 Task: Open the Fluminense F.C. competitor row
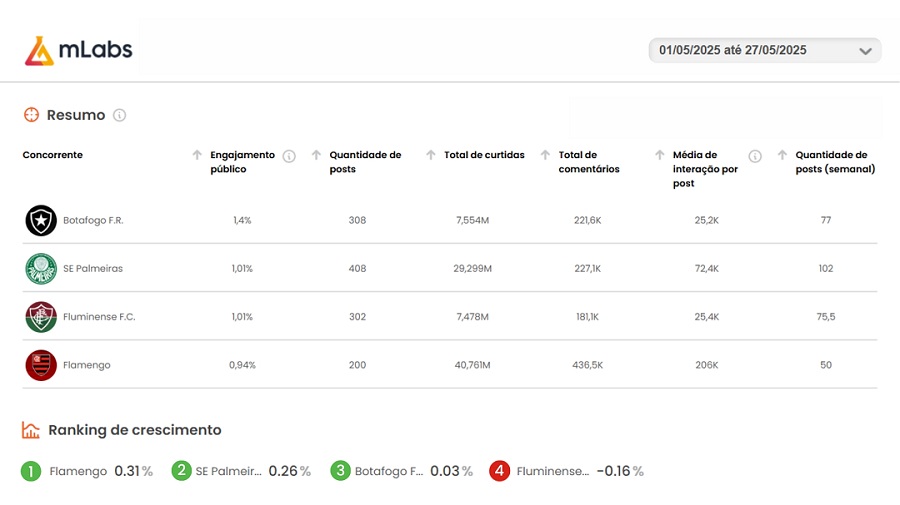pyautogui.click(x=449, y=317)
